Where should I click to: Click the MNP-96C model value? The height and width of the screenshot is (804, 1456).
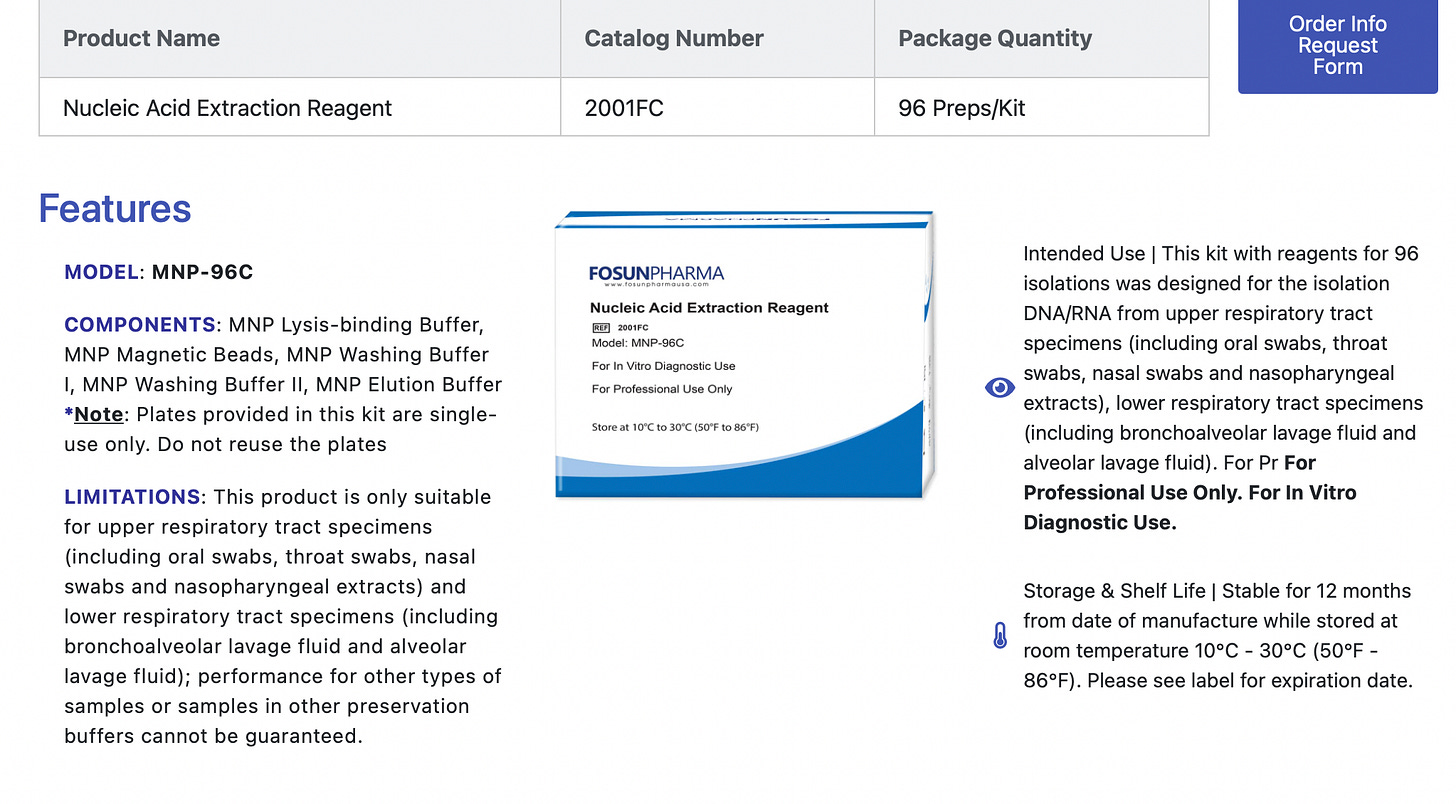[x=203, y=272]
